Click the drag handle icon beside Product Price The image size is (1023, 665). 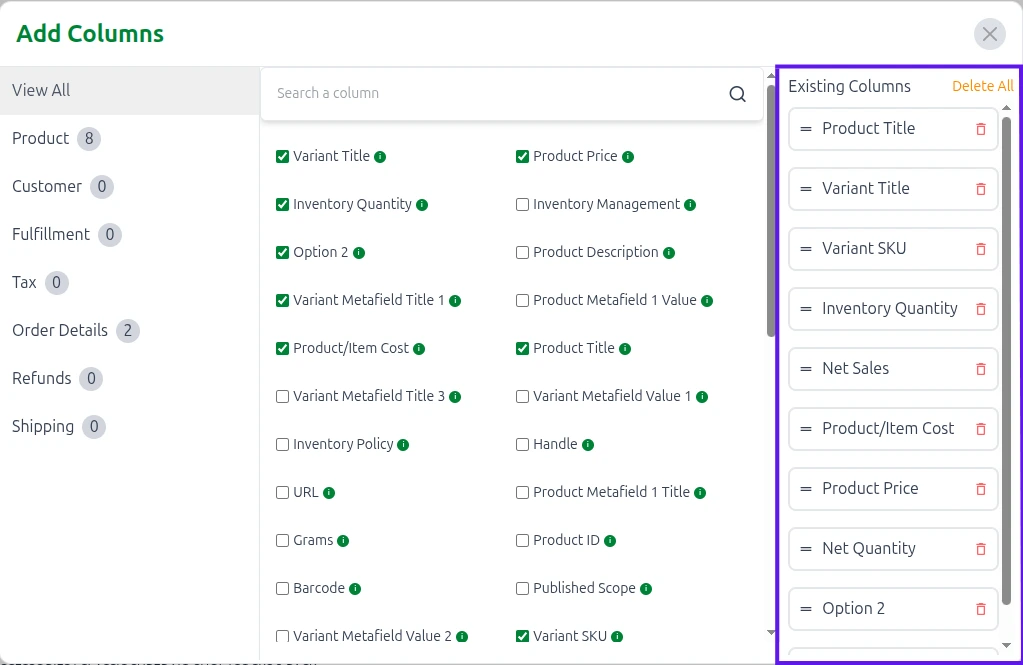tap(806, 489)
